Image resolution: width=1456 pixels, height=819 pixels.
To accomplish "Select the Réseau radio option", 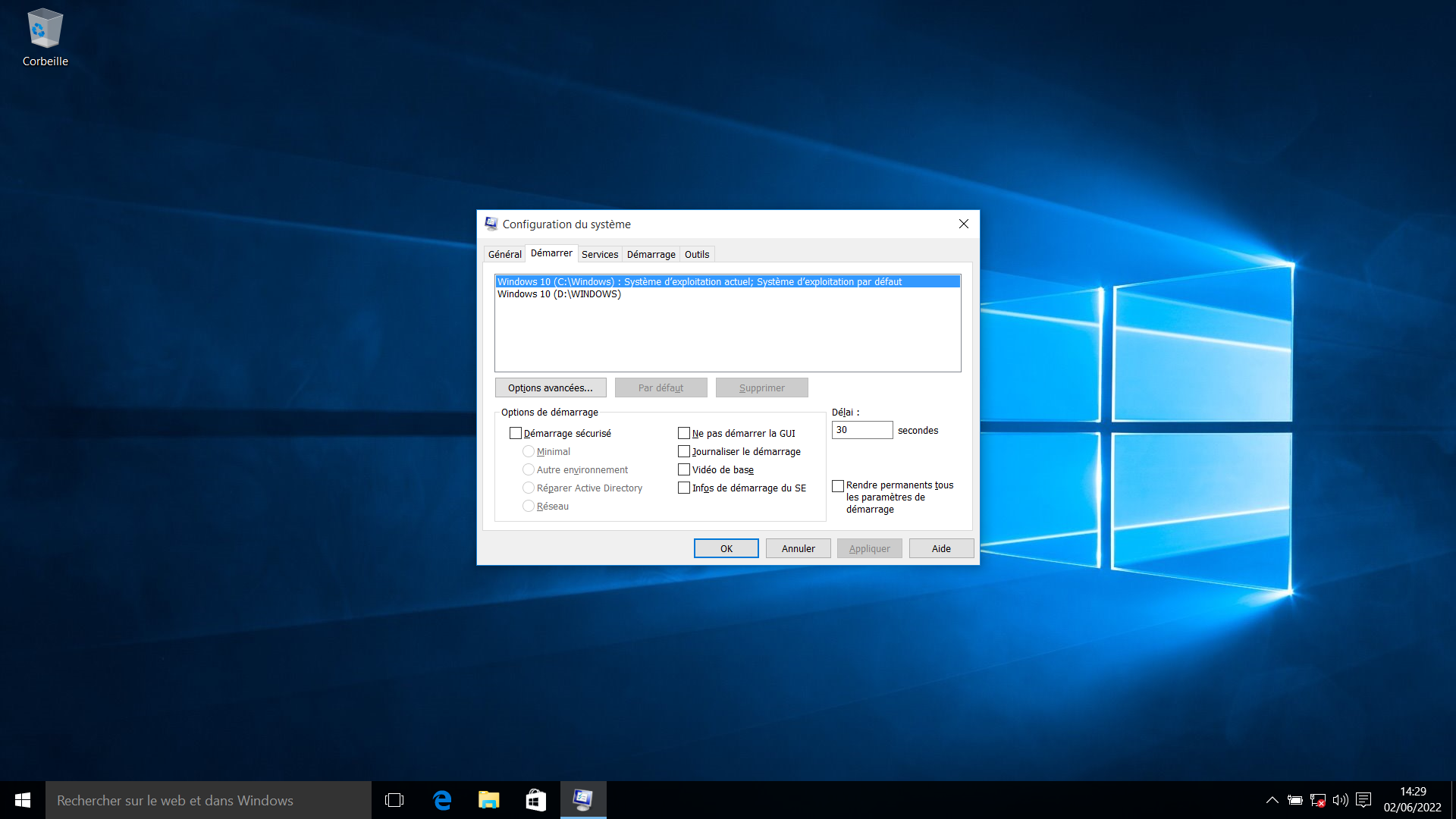I will coord(529,506).
